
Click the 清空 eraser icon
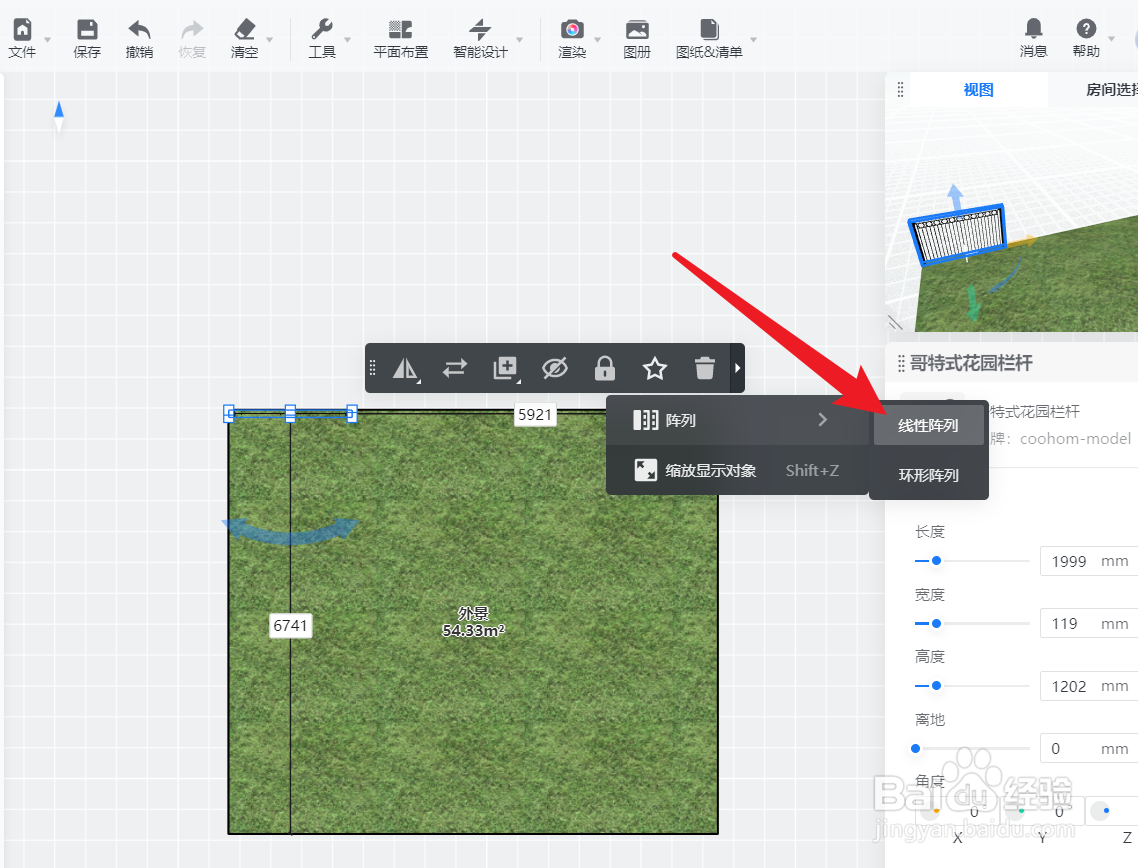coord(245,29)
